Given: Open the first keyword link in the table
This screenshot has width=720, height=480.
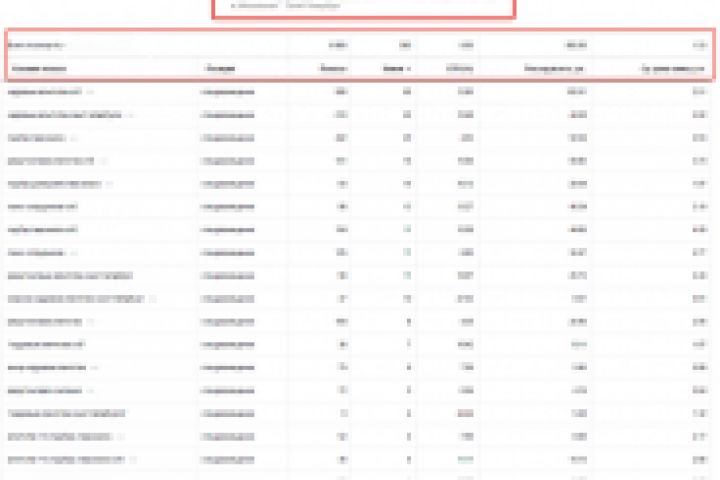Looking at the screenshot, I should coord(45,92).
